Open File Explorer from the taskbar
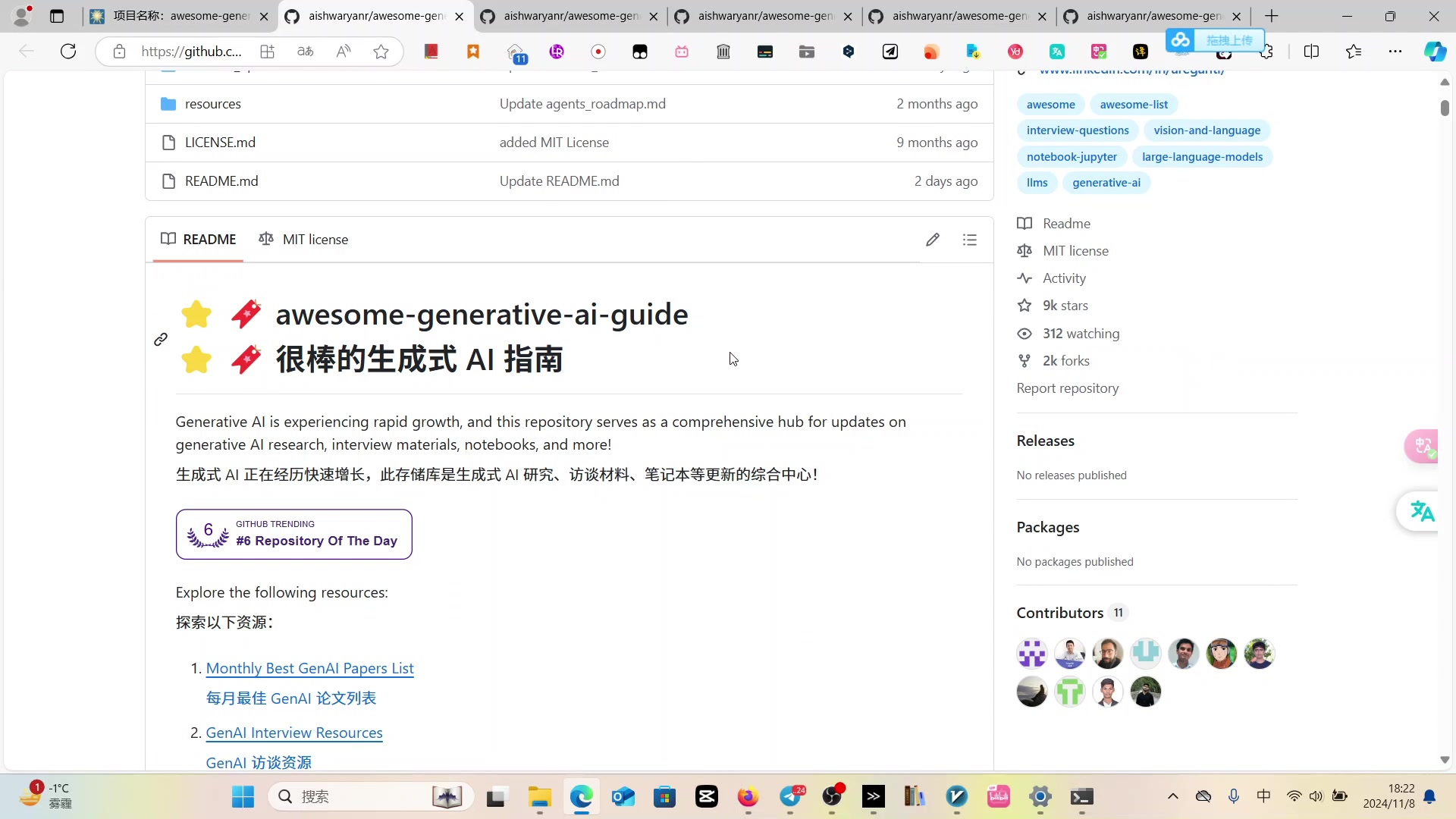Viewport: 1456px width, 819px height. (x=540, y=797)
